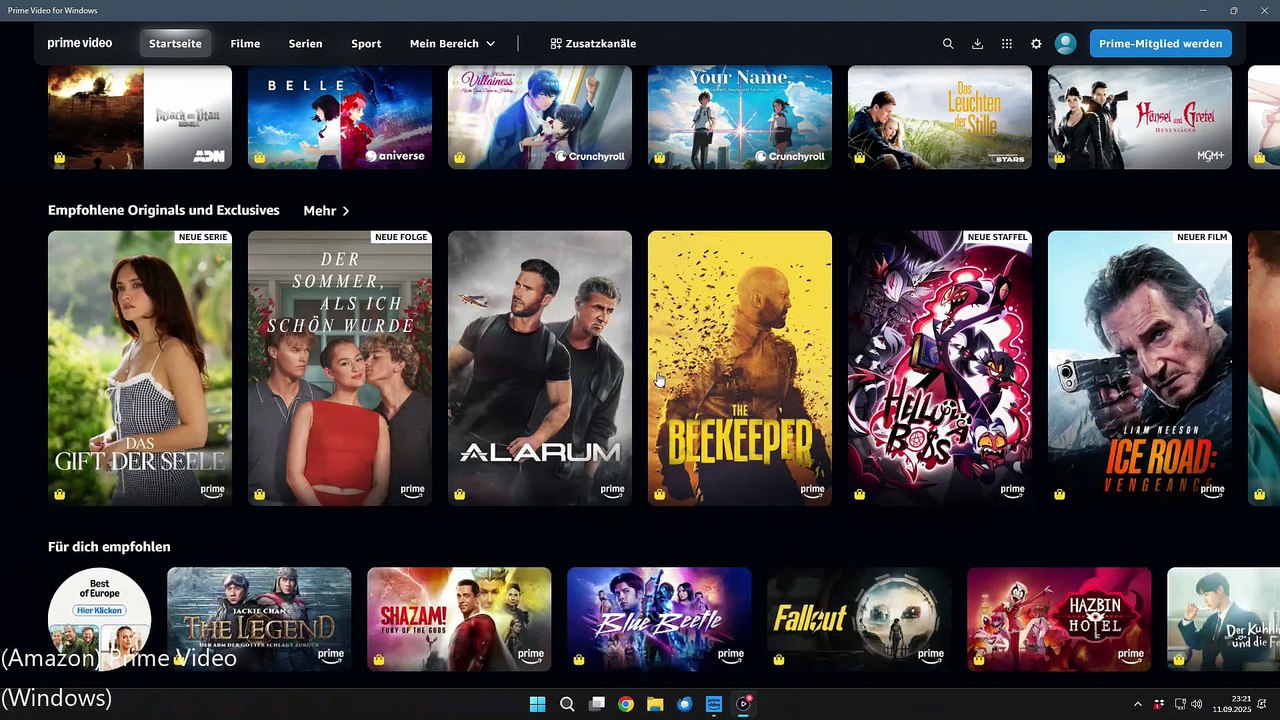Click shopping bag icon on The Beekeeper poster
The width and height of the screenshot is (1280, 720).
660,494
